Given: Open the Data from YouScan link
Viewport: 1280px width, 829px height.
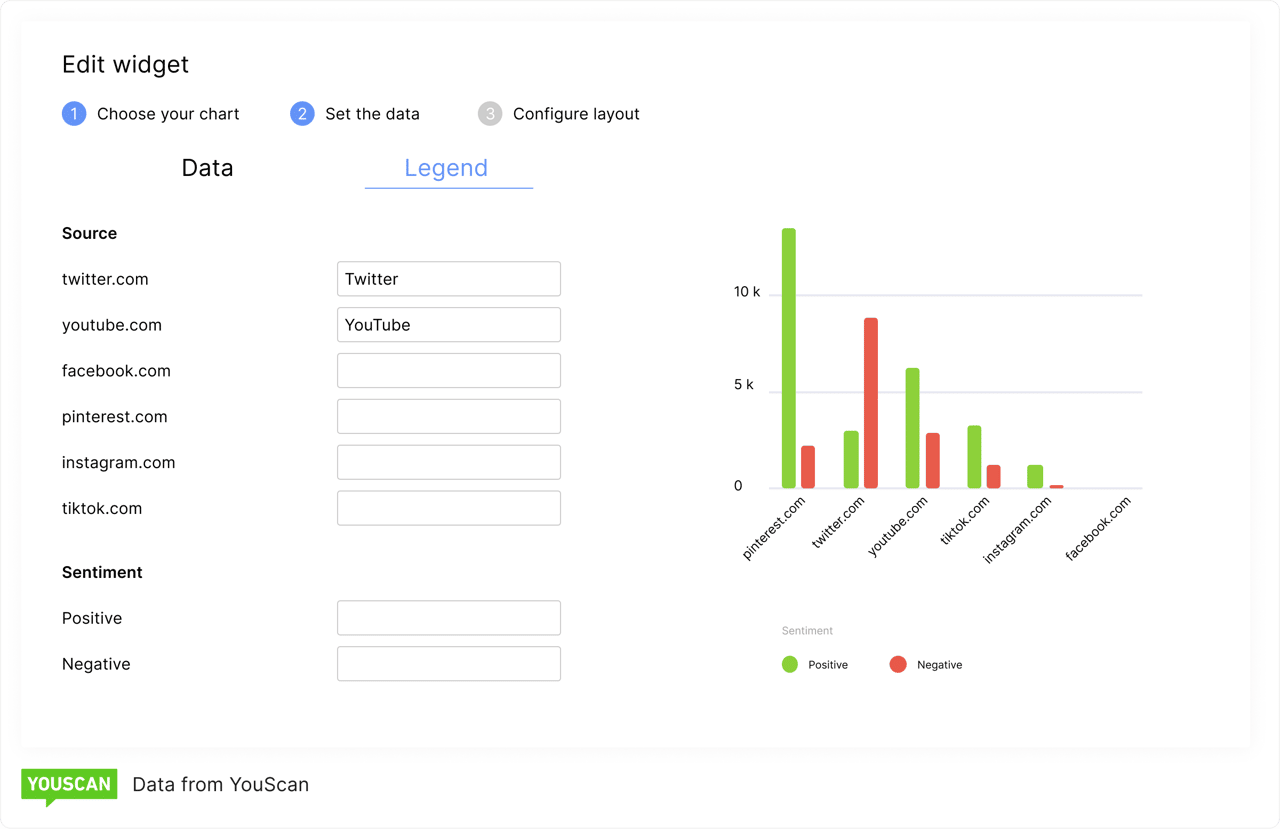Looking at the screenshot, I should coord(220,784).
